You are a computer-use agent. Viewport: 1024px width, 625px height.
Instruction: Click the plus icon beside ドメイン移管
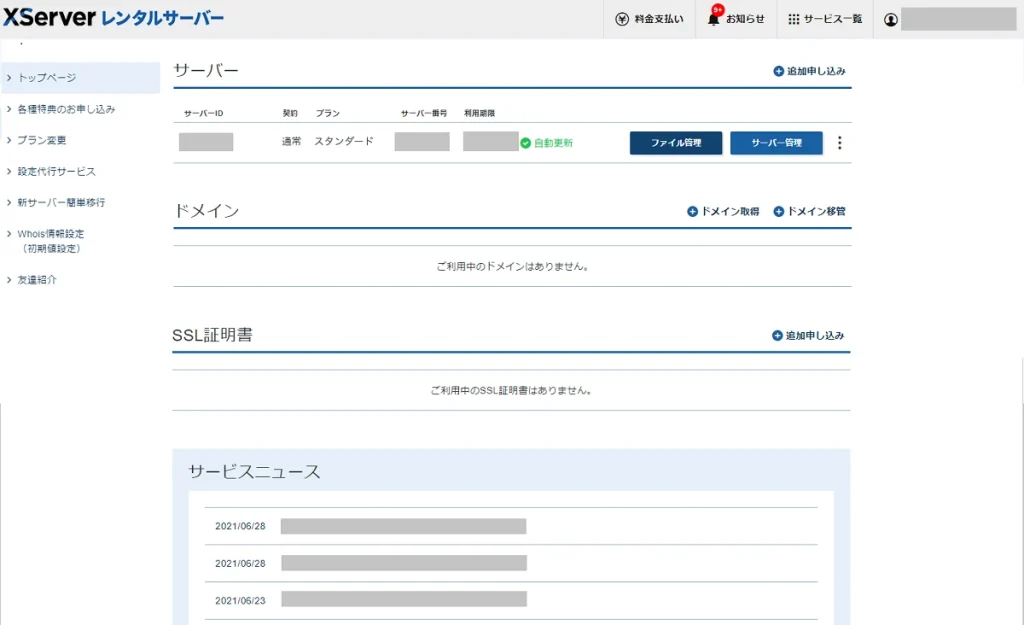[x=778, y=212]
